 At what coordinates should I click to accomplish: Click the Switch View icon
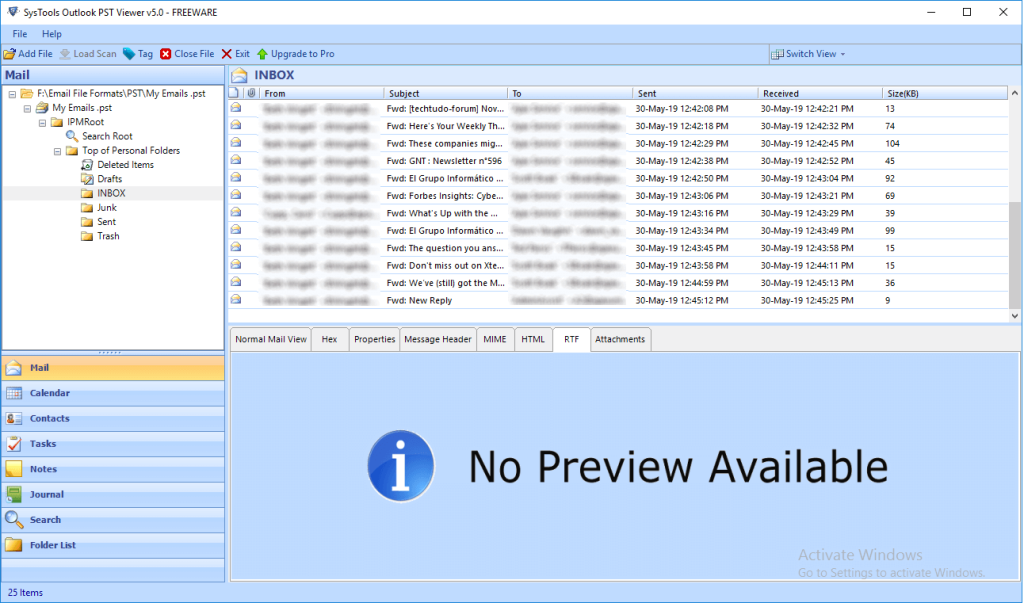click(x=777, y=54)
